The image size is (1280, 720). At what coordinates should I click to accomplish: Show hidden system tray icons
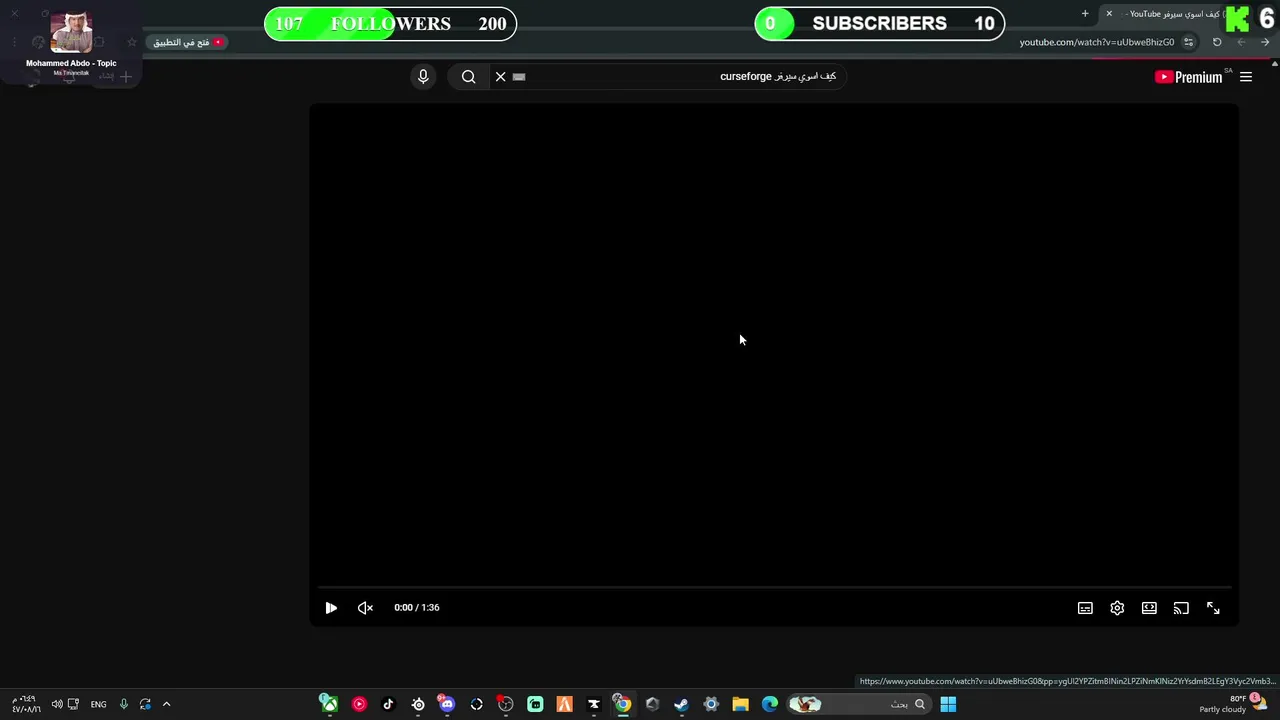pyautogui.click(x=166, y=704)
